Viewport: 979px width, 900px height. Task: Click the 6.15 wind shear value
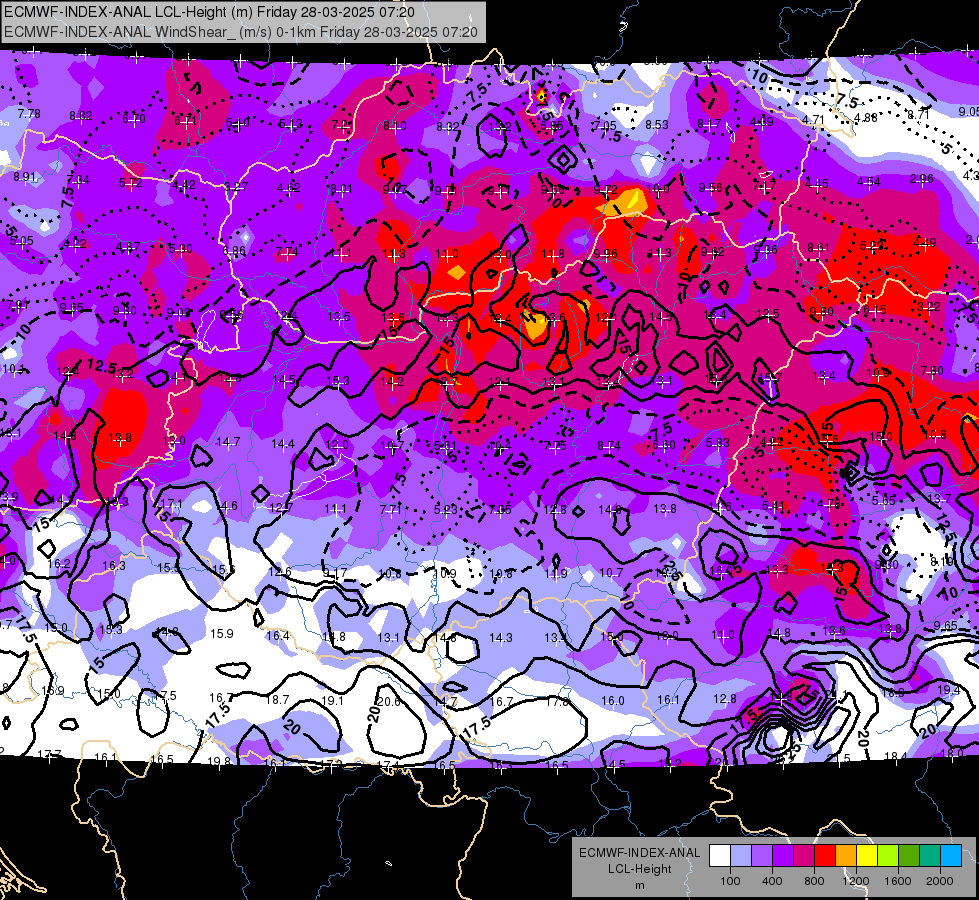pos(875,310)
